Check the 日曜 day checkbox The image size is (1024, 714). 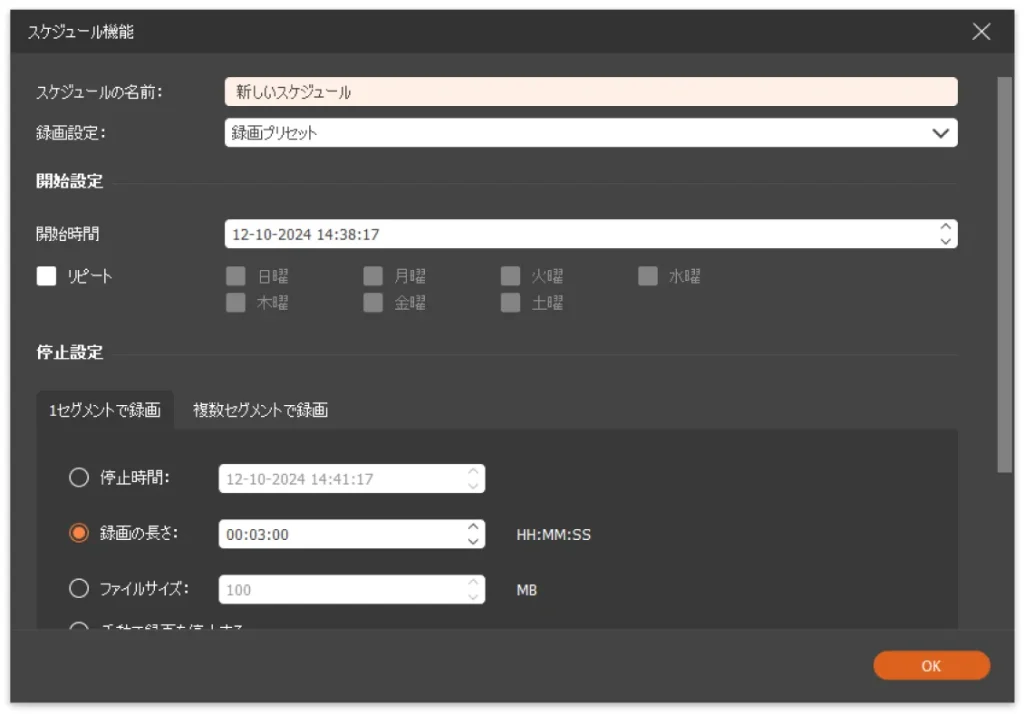[x=236, y=277]
